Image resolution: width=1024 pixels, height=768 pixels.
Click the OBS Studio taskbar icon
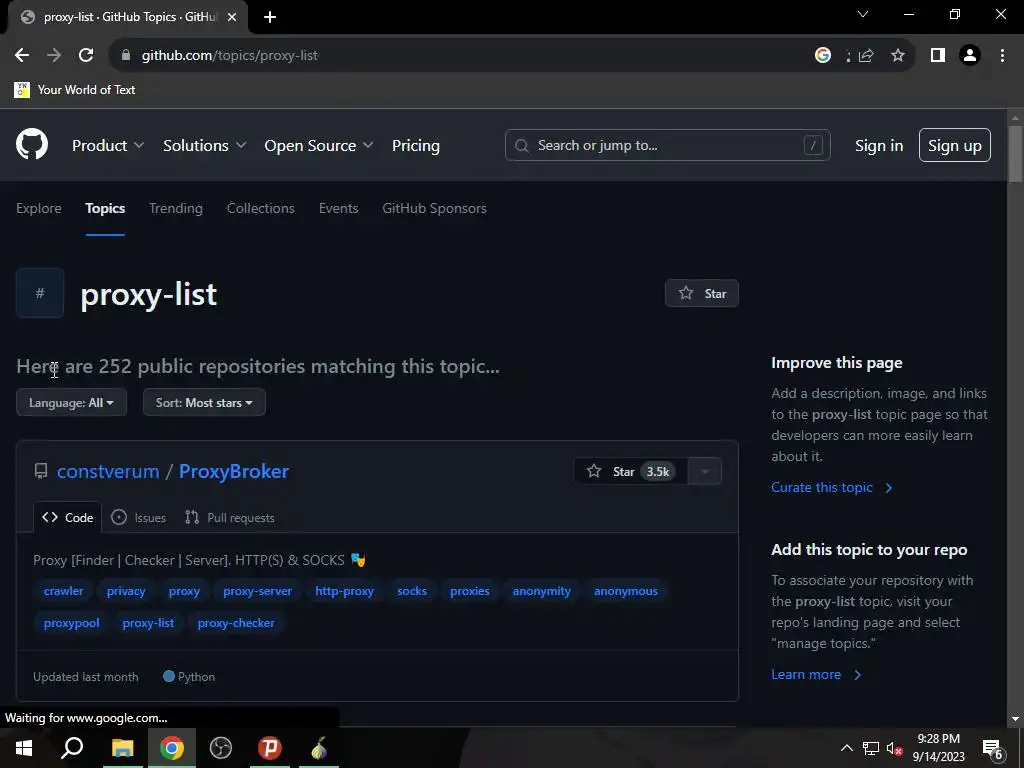pos(221,748)
